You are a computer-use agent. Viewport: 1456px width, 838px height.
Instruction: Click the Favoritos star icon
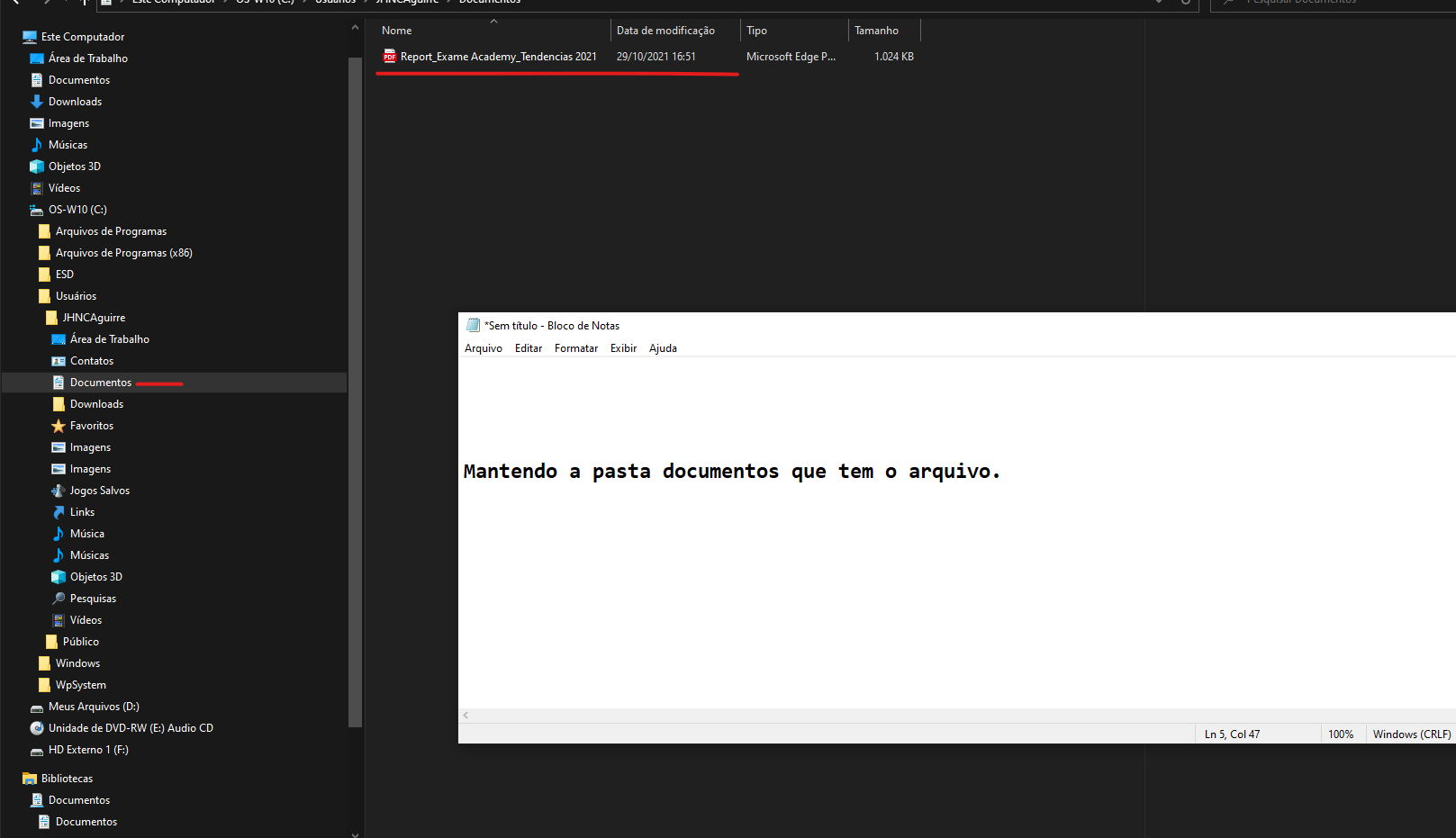[59, 426]
